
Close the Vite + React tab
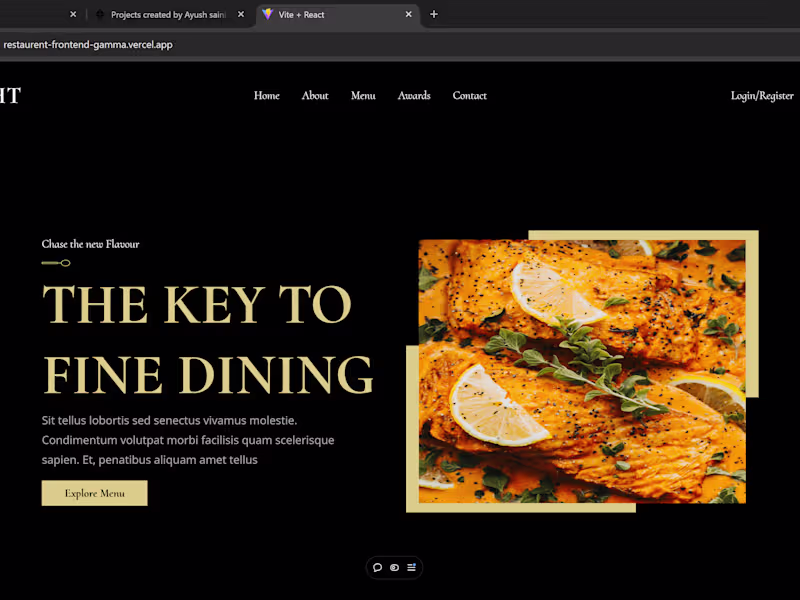(x=408, y=14)
